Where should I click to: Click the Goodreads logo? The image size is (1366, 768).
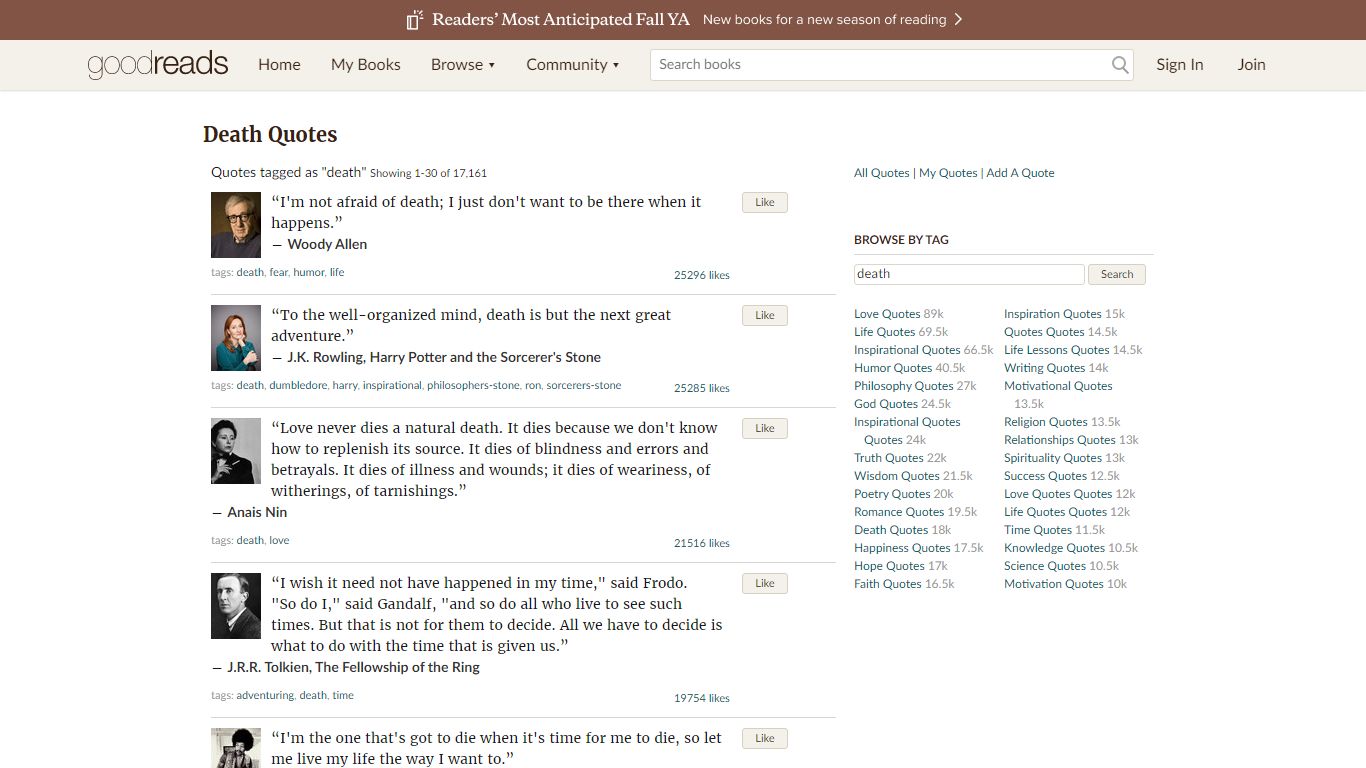pos(158,65)
